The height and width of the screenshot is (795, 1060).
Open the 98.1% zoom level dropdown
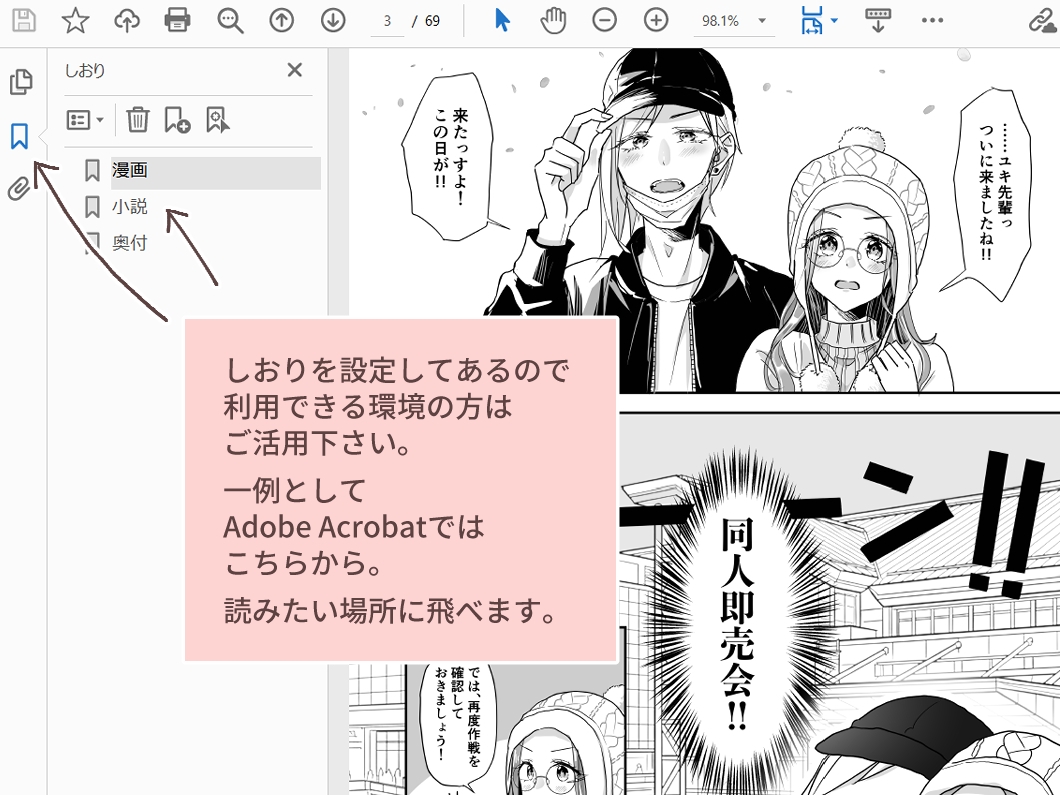733,21
